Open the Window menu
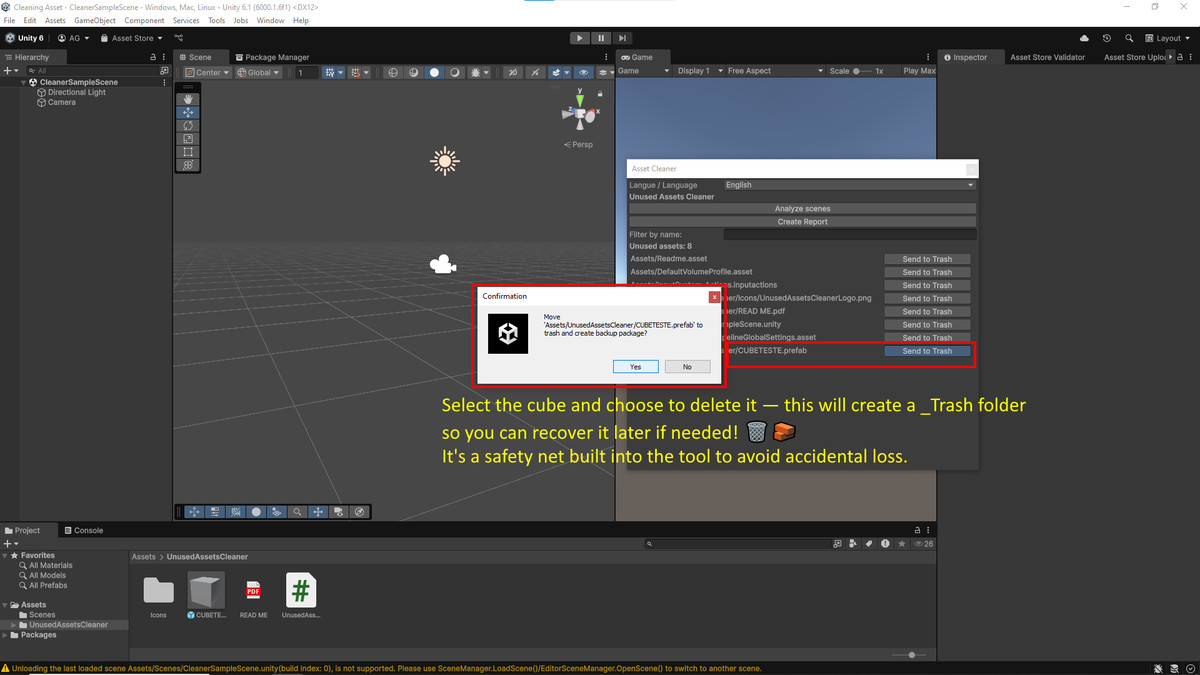This screenshot has height=675, width=1200. [x=270, y=20]
